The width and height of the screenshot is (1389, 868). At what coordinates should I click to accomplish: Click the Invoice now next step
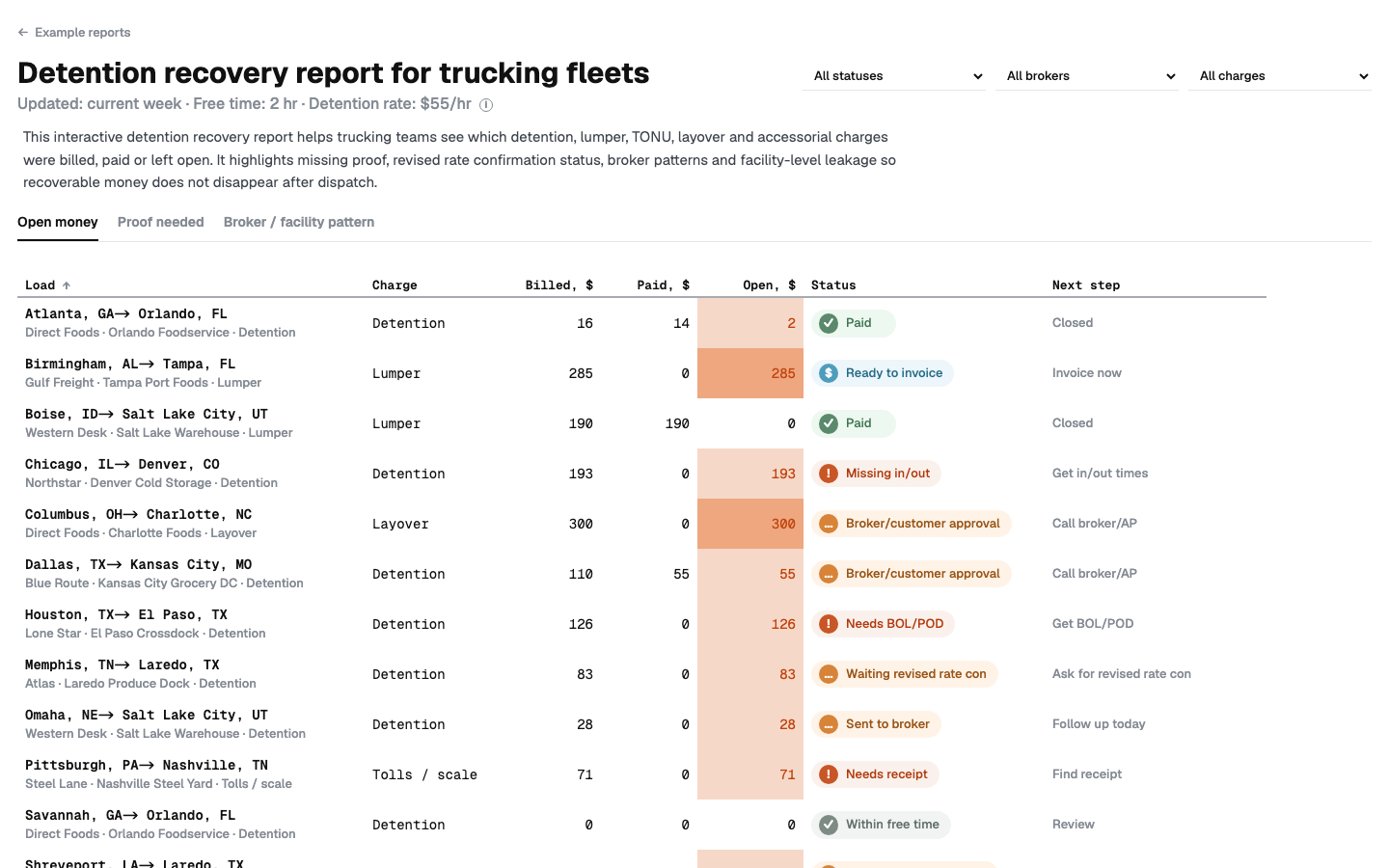tap(1087, 373)
